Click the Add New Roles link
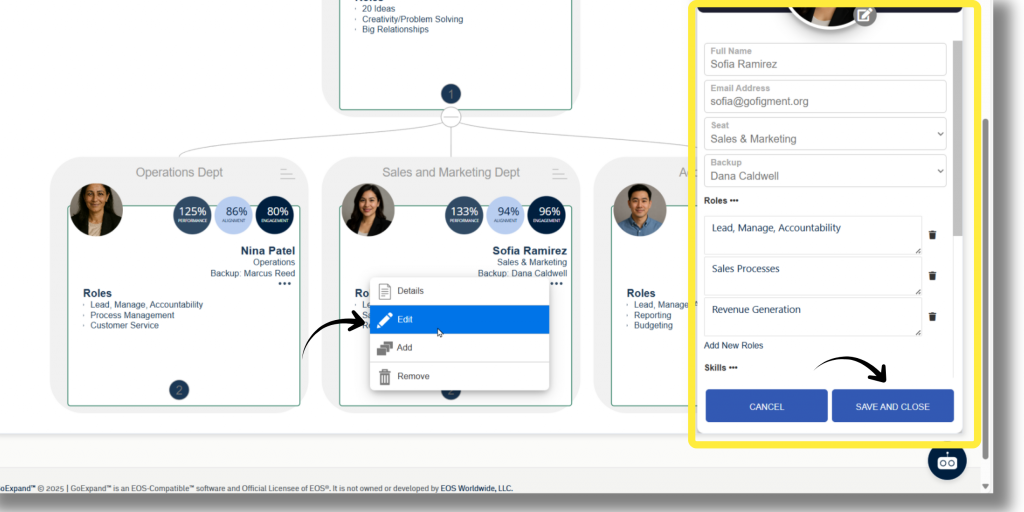 pyautogui.click(x=733, y=345)
